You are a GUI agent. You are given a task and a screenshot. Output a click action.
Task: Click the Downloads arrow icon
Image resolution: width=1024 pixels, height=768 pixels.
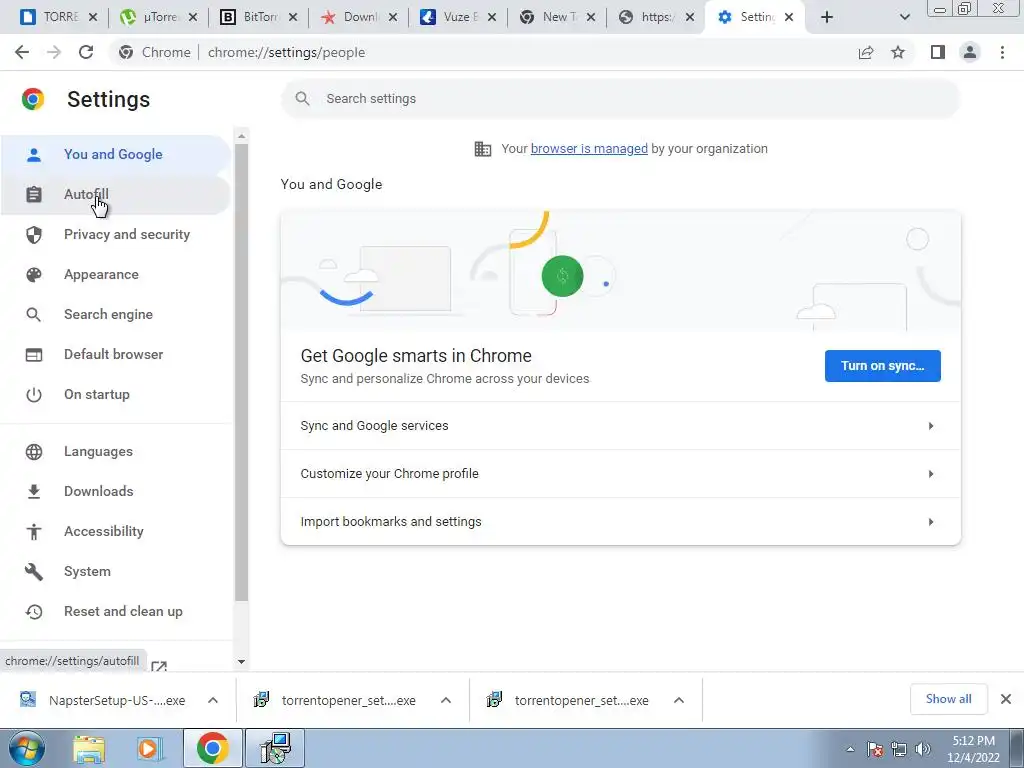[33, 492]
